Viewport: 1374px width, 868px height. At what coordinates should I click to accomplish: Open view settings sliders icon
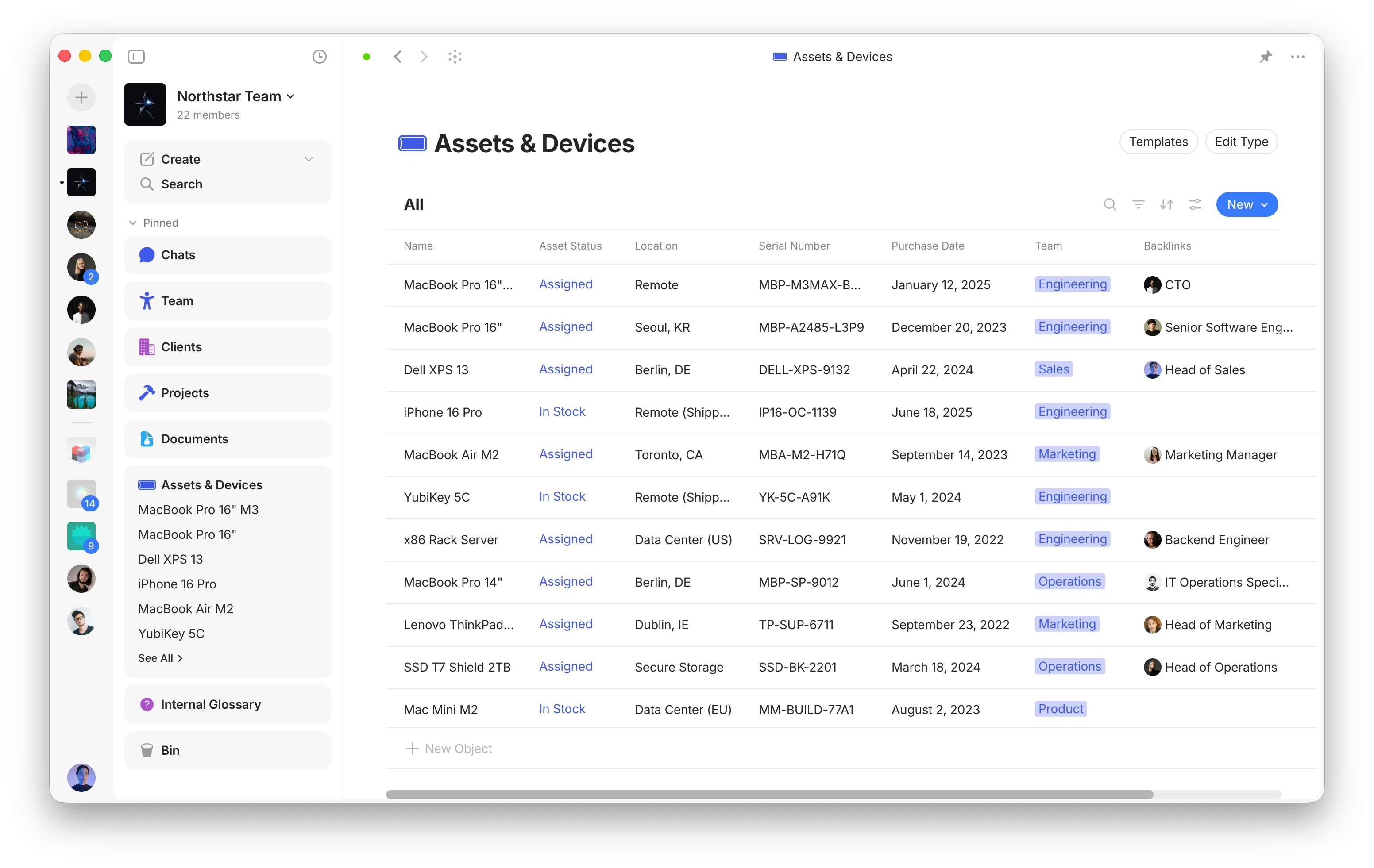coord(1195,204)
